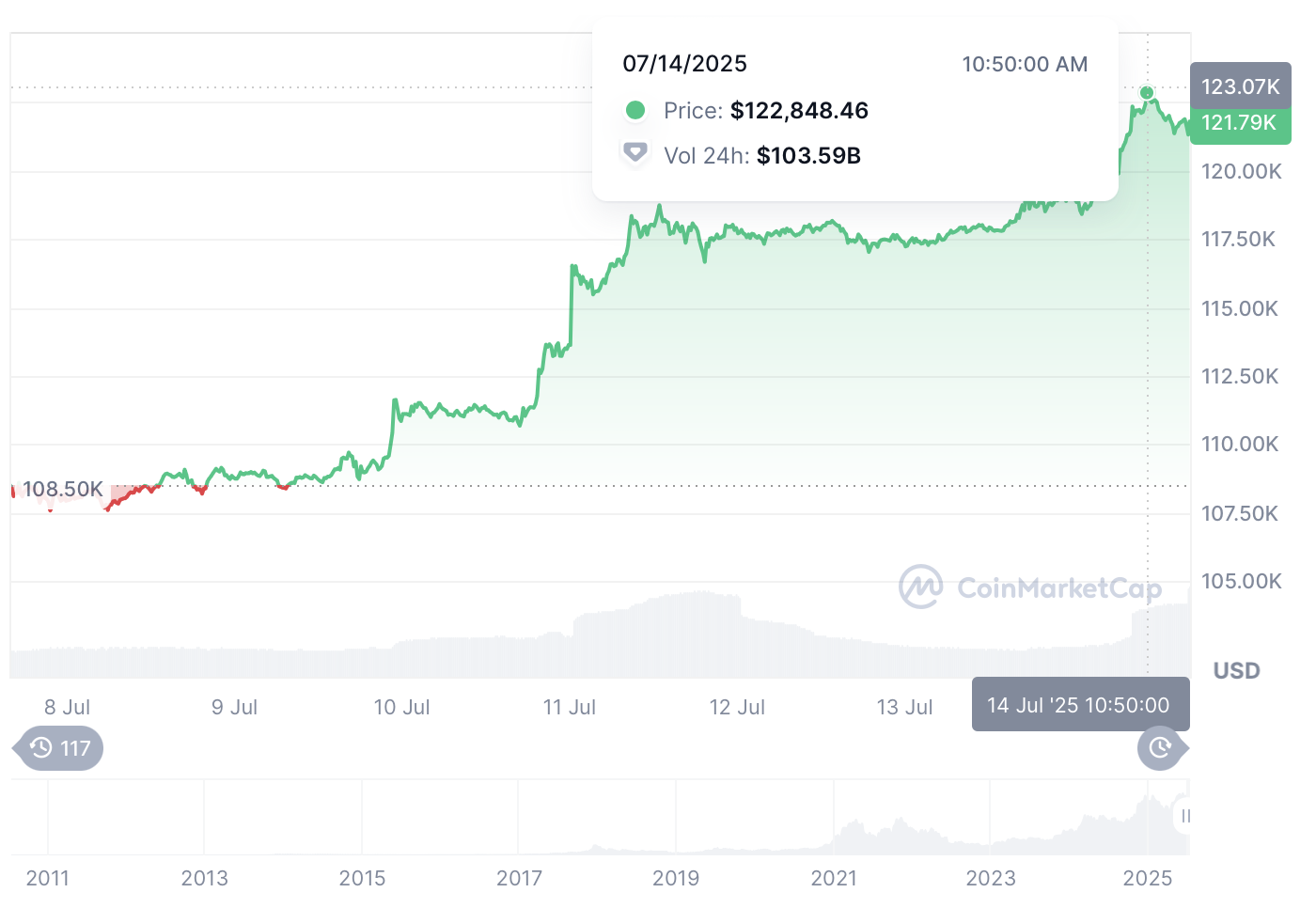1316x908 pixels.
Task: Select the 11 Jul date on the time axis
Action: click(570, 707)
